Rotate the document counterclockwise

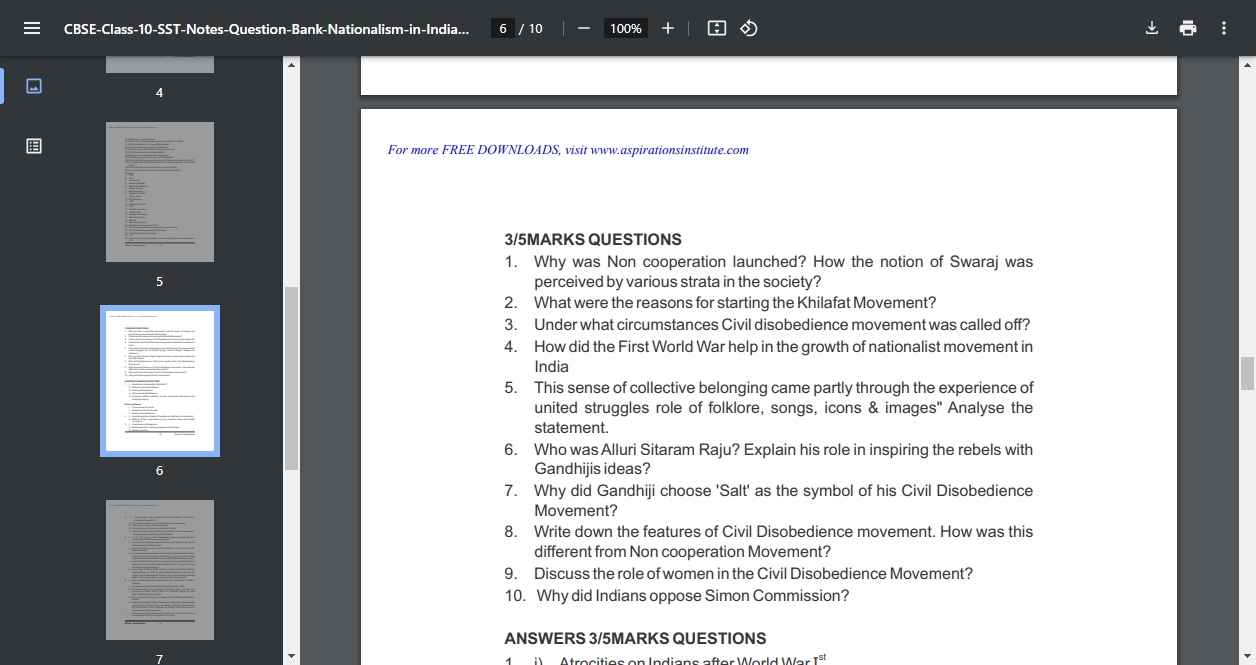pos(749,28)
